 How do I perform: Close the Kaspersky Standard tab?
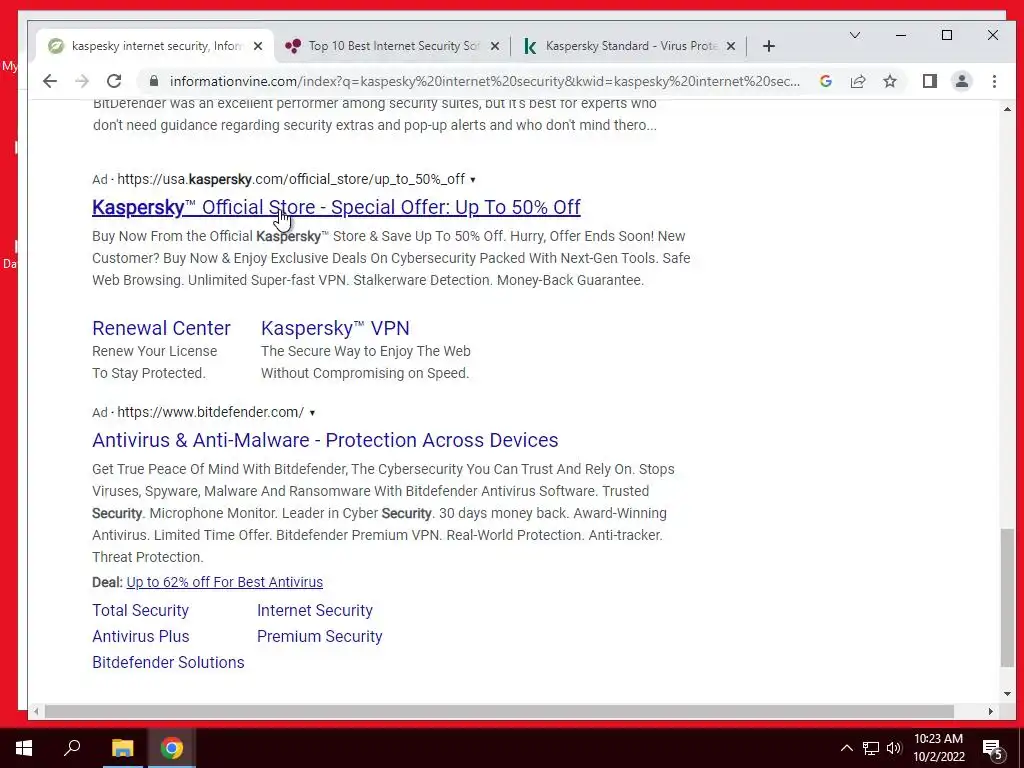tap(731, 46)
